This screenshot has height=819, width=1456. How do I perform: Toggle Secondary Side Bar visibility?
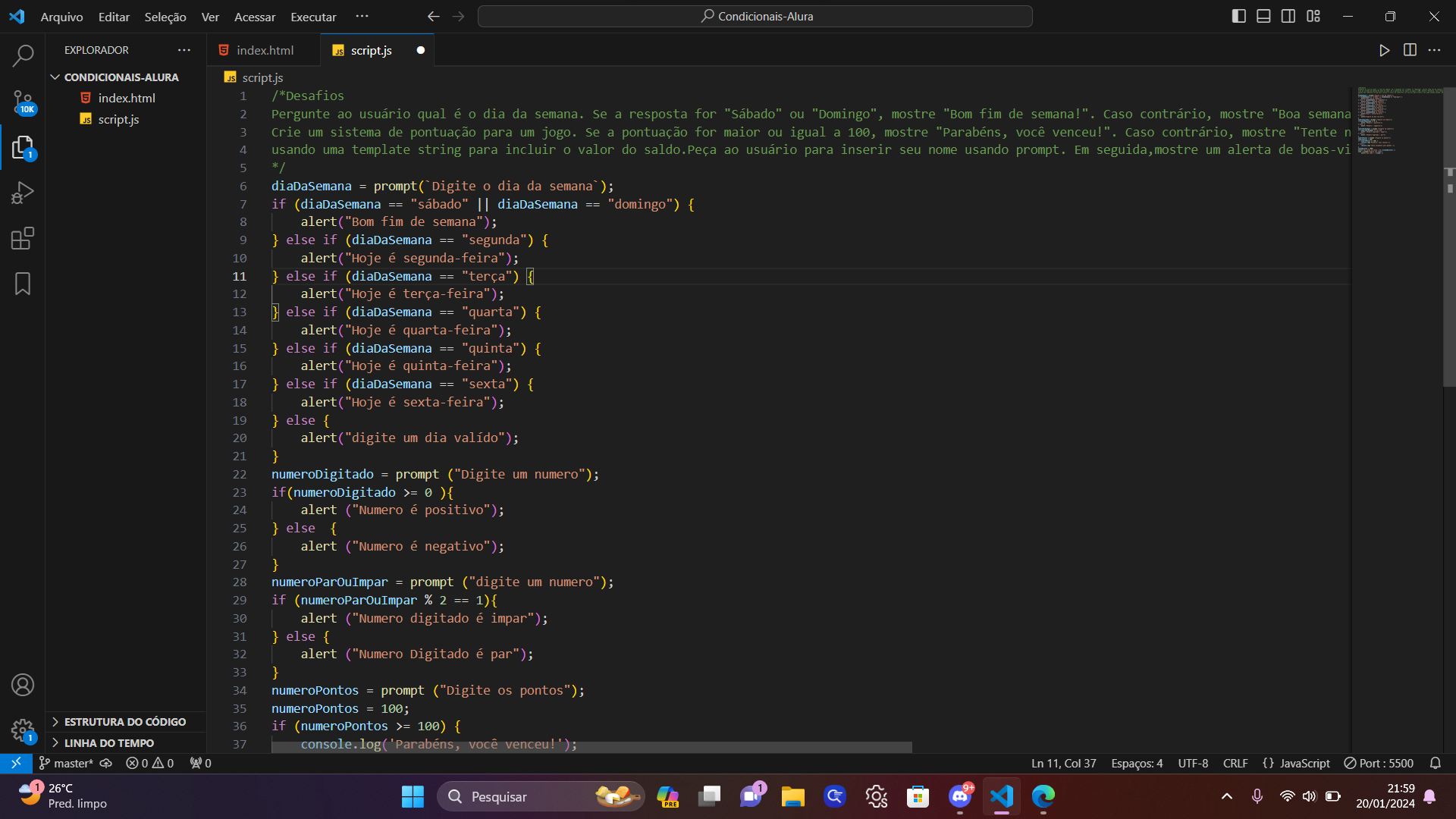(x=1288, y=16)
